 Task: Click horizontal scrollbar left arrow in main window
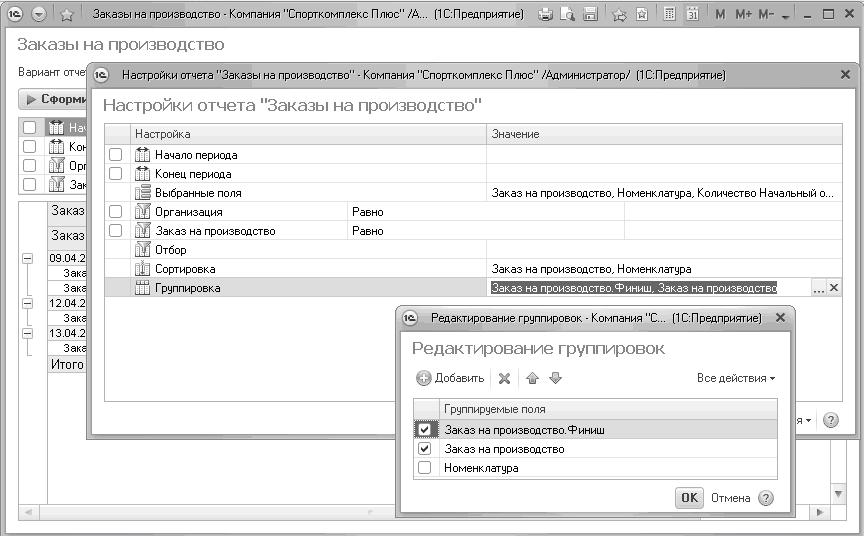tap(28, 512)
